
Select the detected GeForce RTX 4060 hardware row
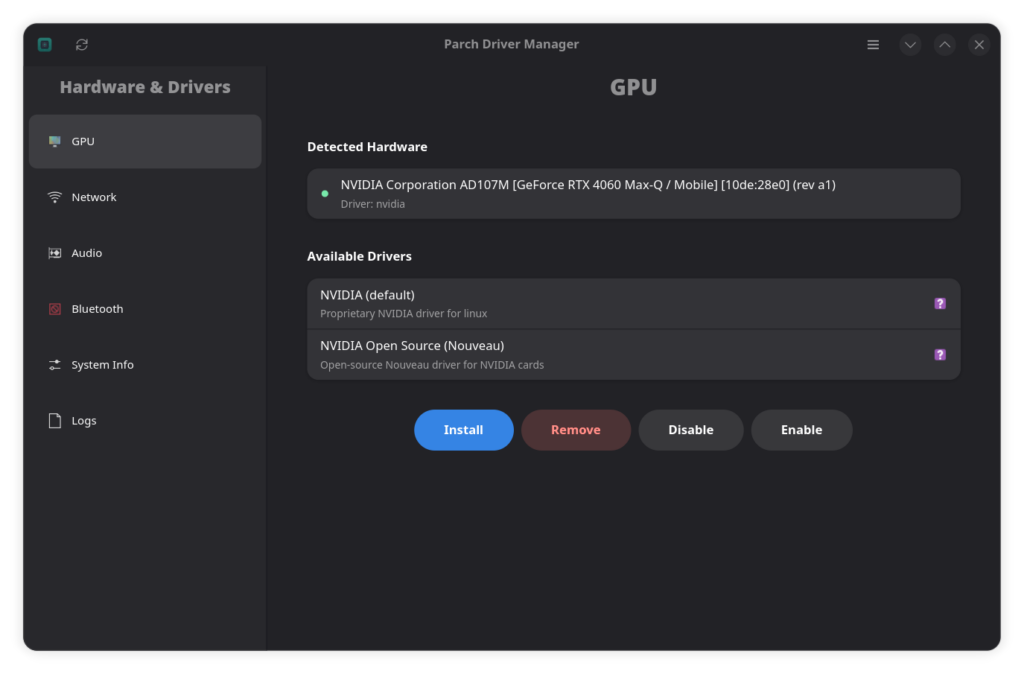click(633, 194)
